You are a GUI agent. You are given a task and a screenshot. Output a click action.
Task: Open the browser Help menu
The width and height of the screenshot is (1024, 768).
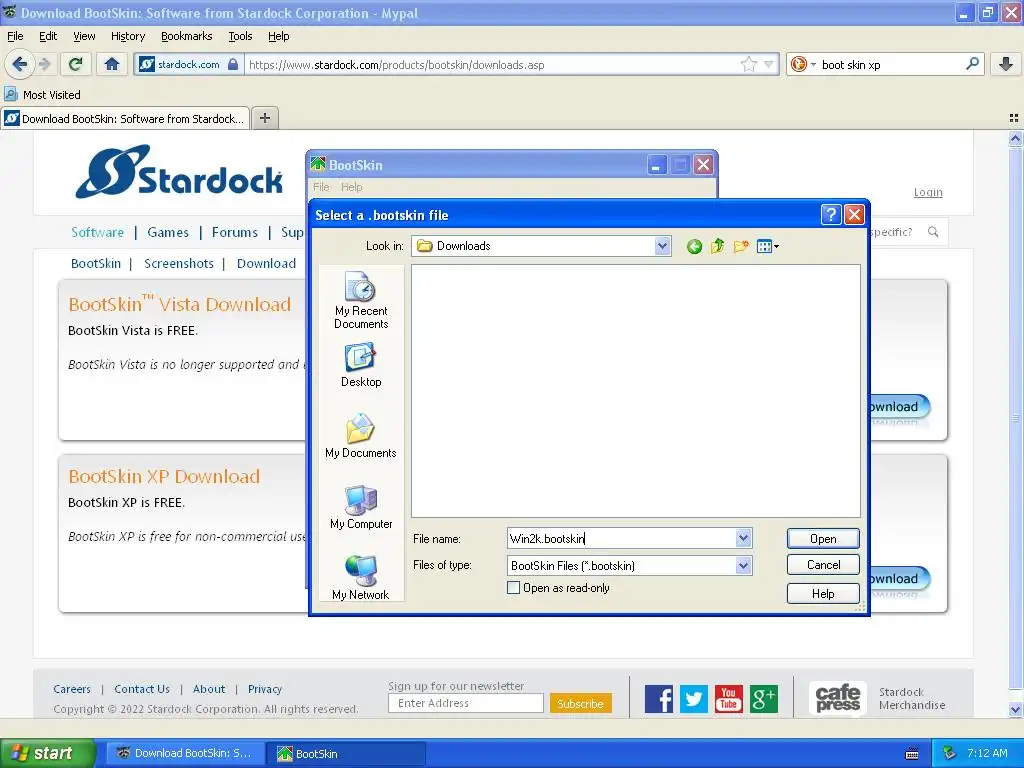[x=279, y=36]
